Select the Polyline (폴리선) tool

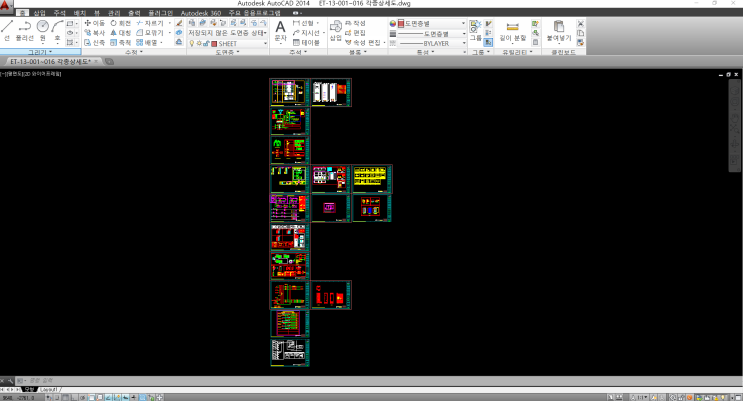(24, 31)
